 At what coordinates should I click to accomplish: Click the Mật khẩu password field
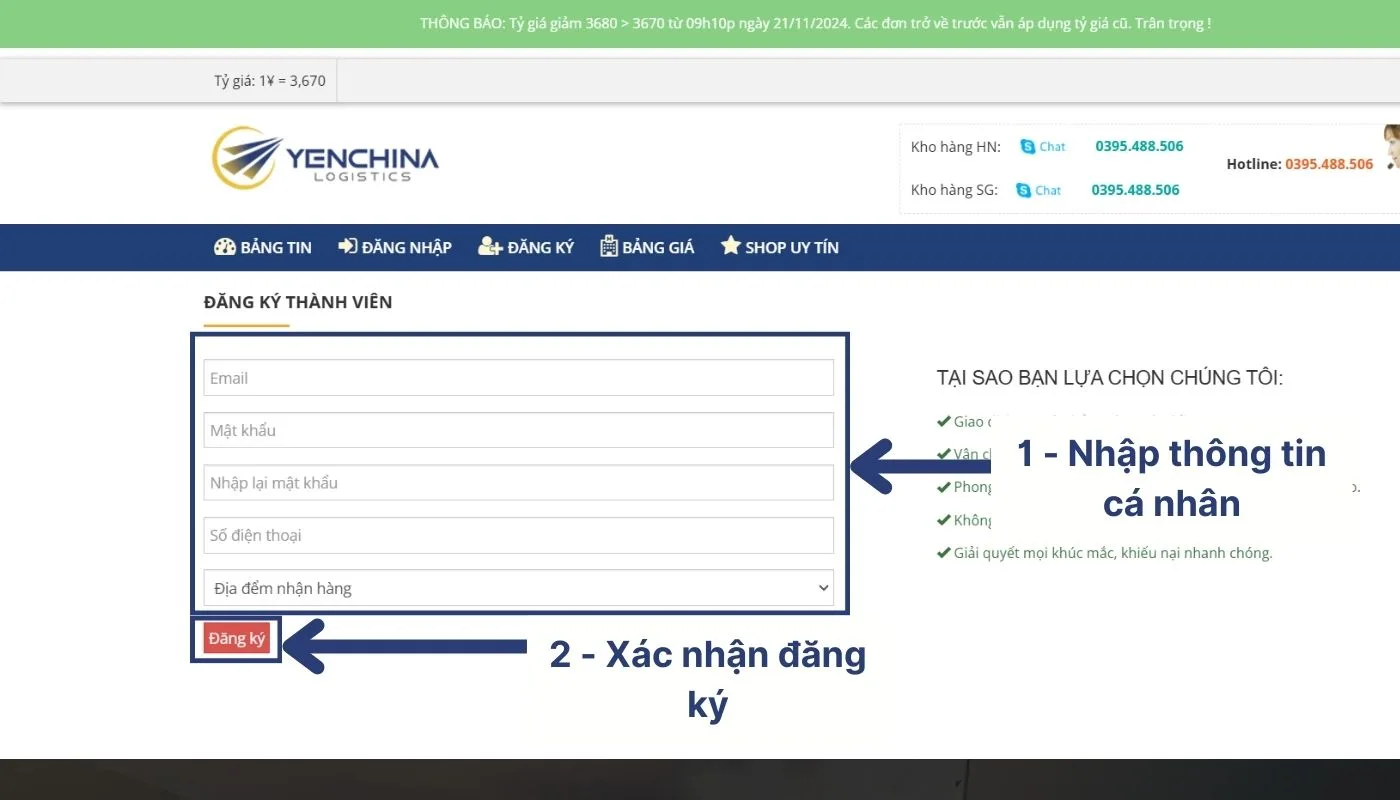(x=518, y=430)
